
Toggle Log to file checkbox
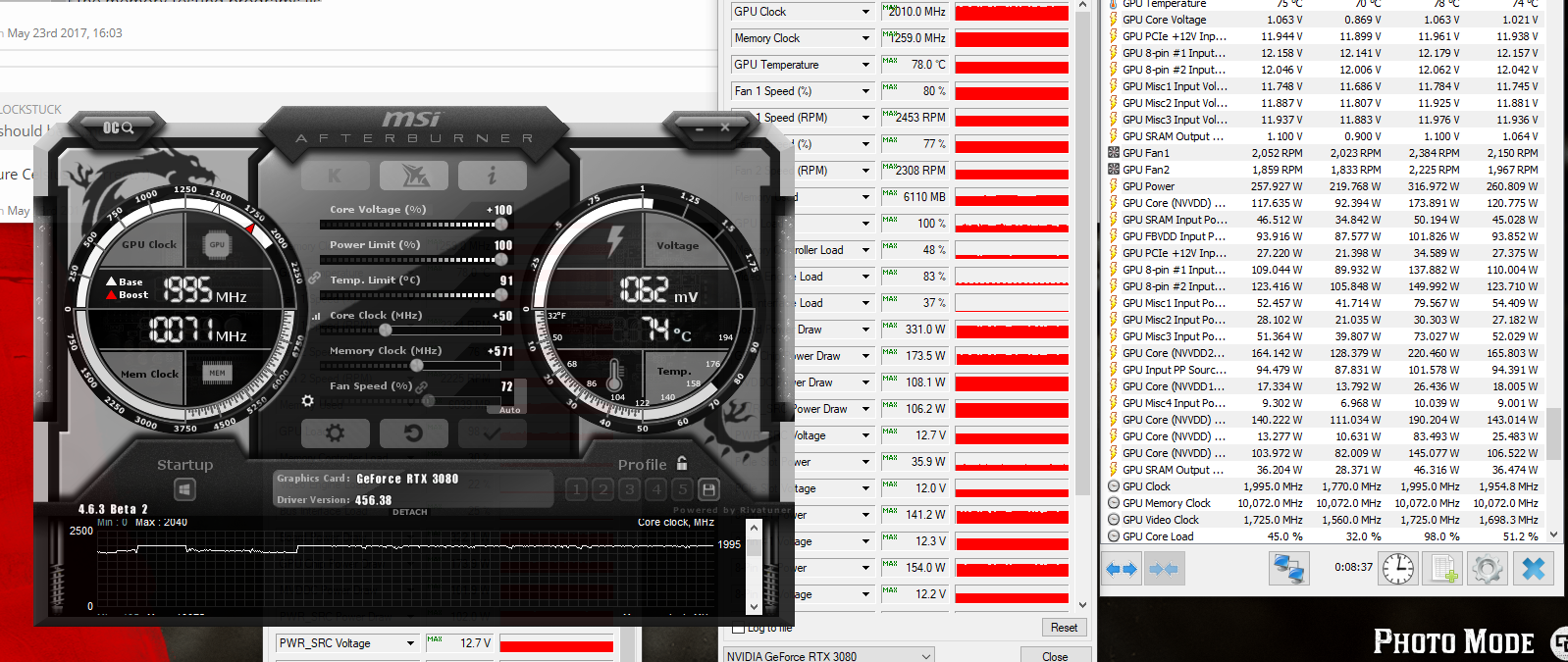point(739,628)
